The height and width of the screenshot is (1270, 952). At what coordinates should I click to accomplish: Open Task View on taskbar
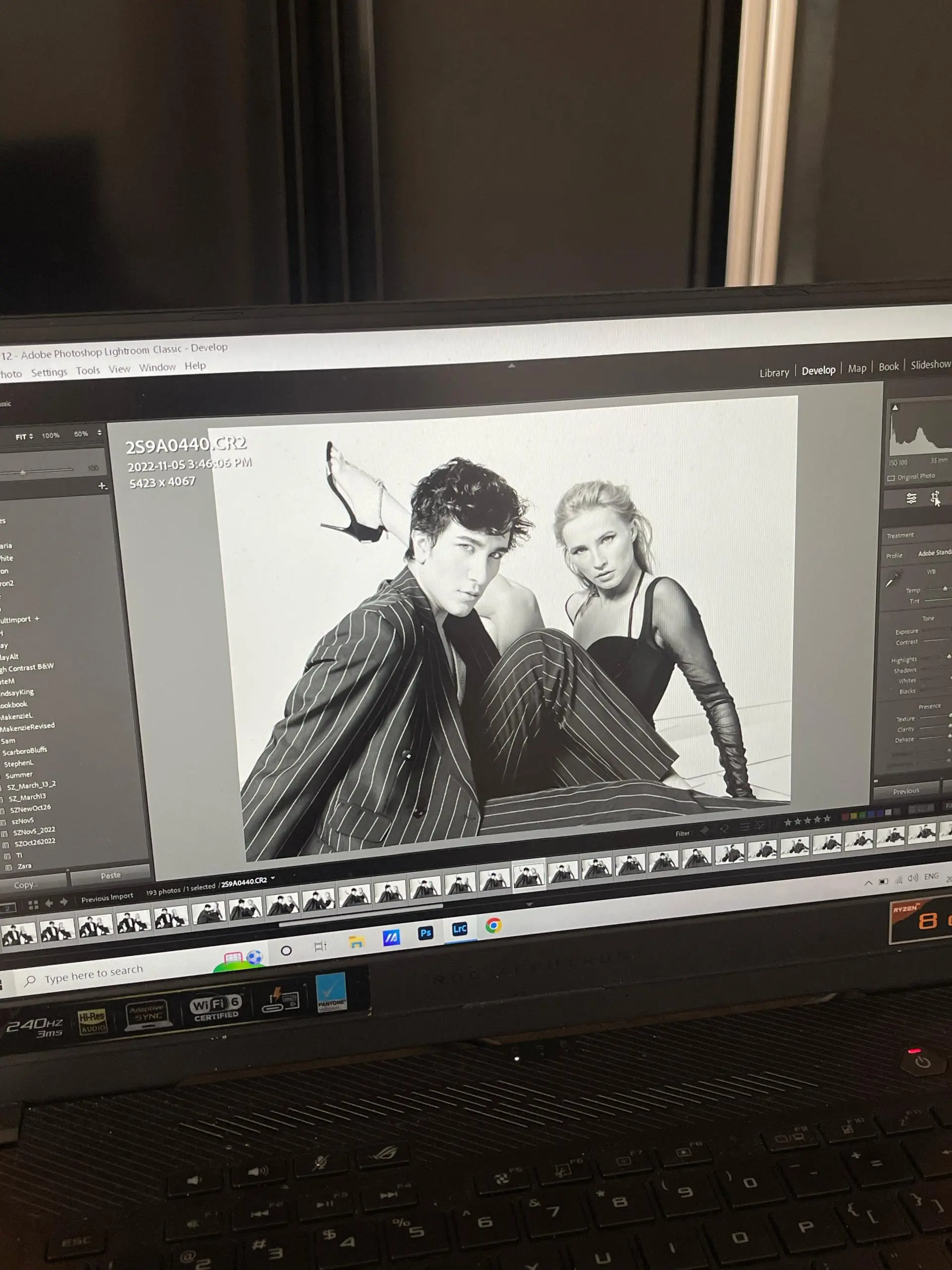click(x=321, y=946)
